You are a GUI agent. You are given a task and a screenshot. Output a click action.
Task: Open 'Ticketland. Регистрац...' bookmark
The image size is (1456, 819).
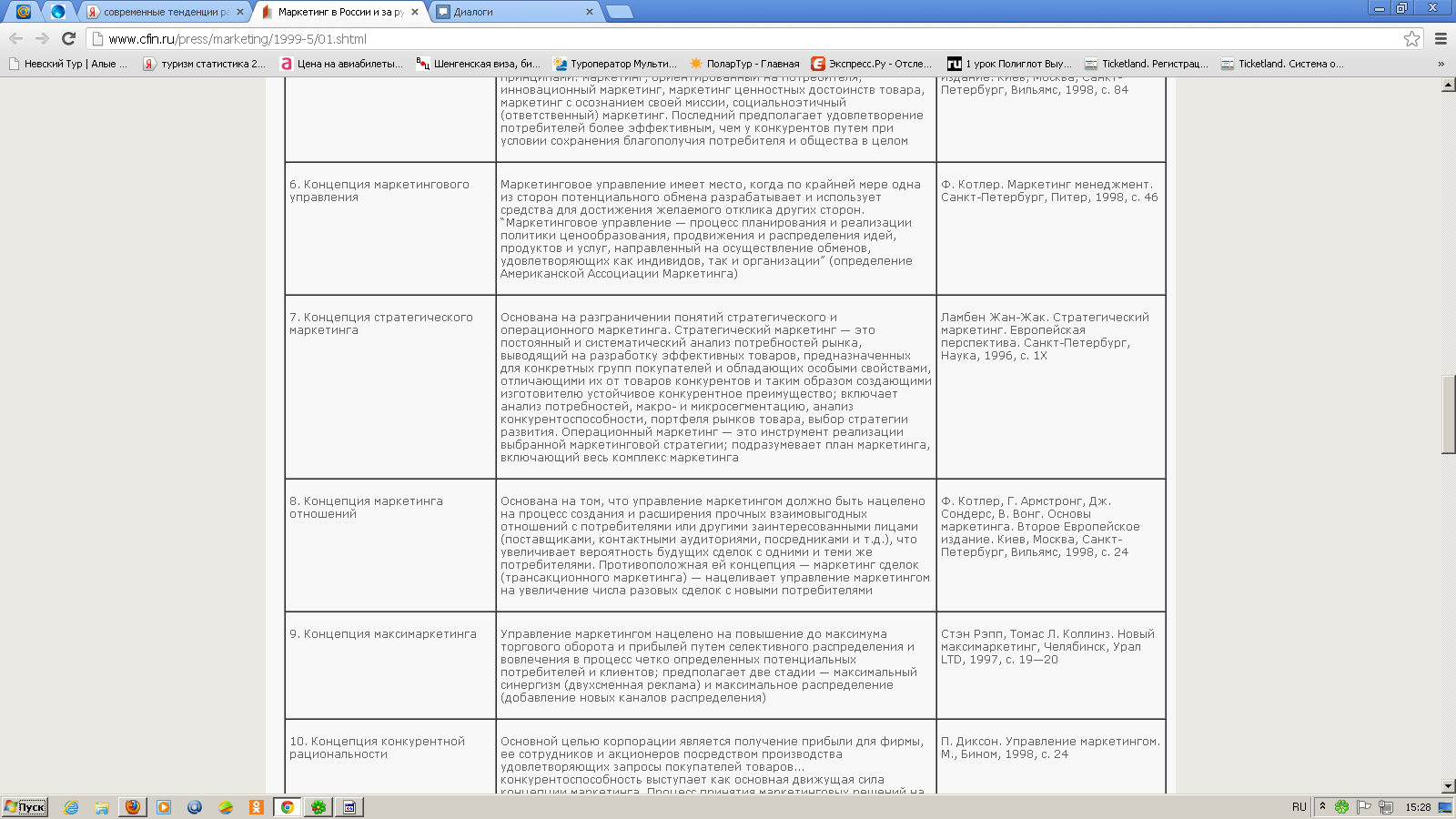[1147, 64]
